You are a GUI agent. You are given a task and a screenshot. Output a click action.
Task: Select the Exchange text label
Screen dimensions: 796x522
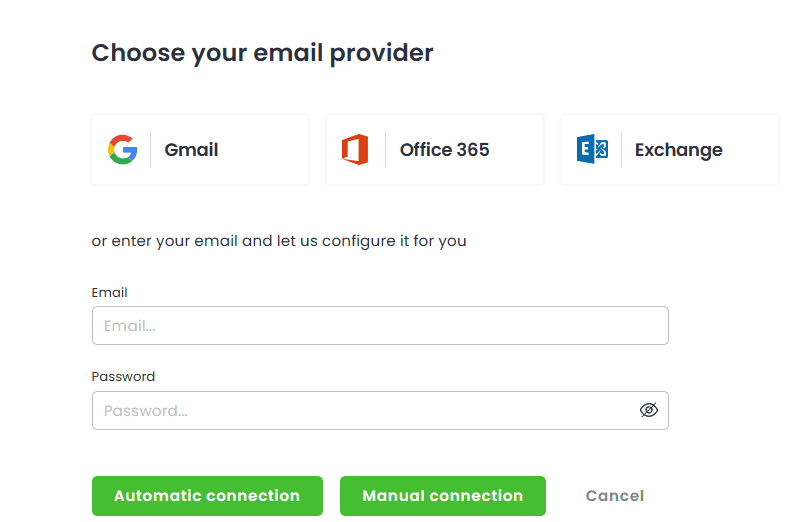coord(678,150)
